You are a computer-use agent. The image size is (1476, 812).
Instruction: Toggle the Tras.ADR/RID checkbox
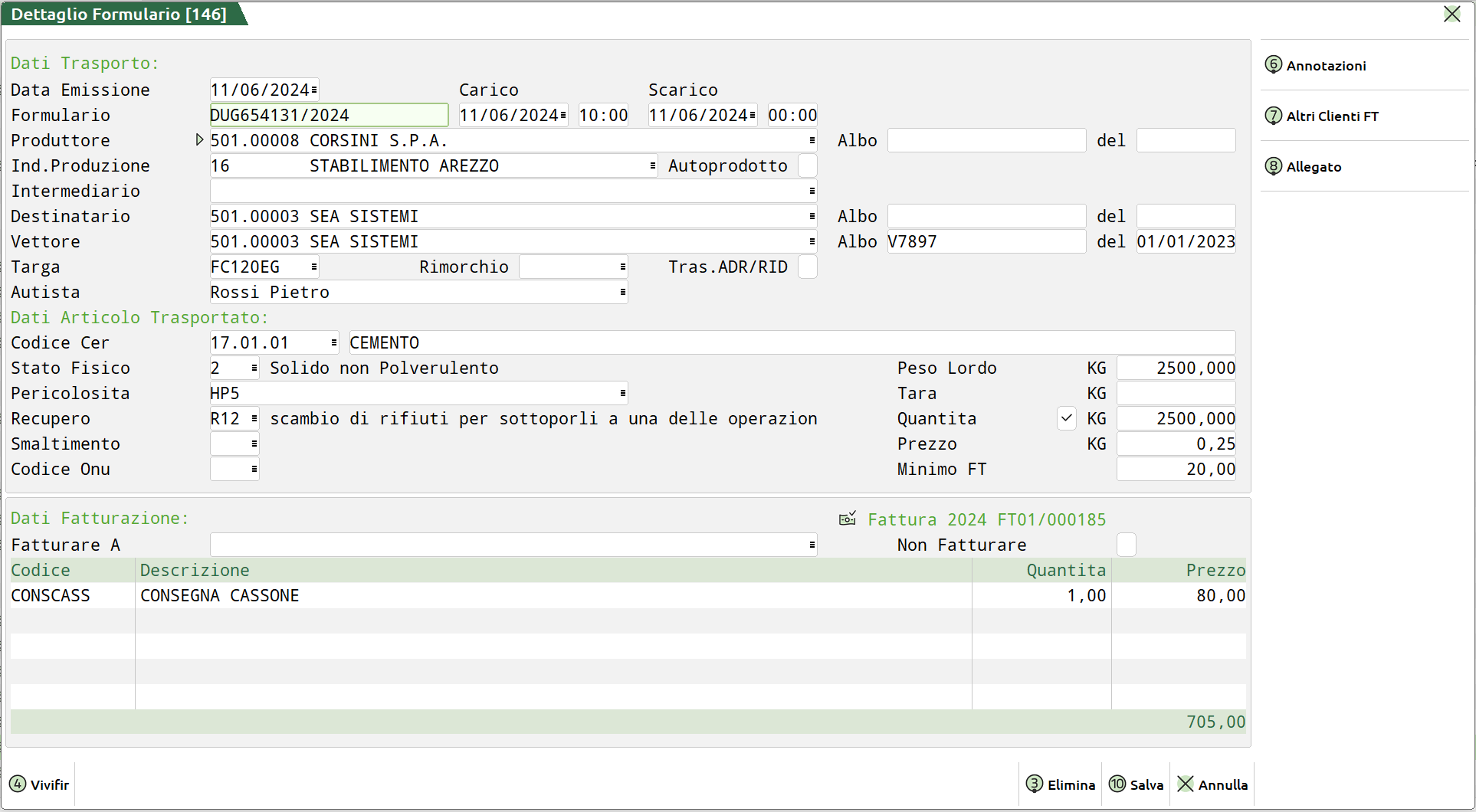pyautogui.click(x=807, y=267)
